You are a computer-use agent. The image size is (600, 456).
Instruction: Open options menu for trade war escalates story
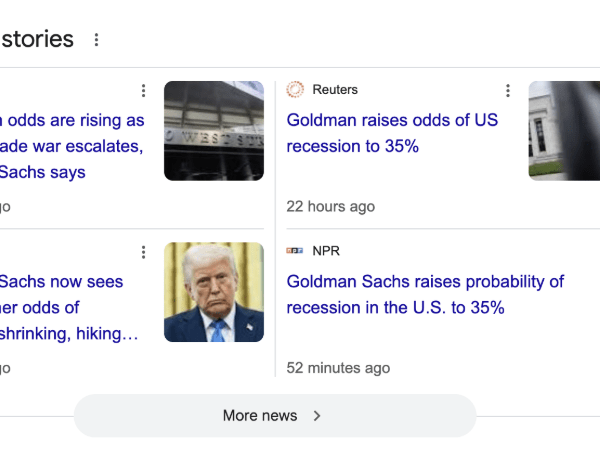(x=143, y=91)
